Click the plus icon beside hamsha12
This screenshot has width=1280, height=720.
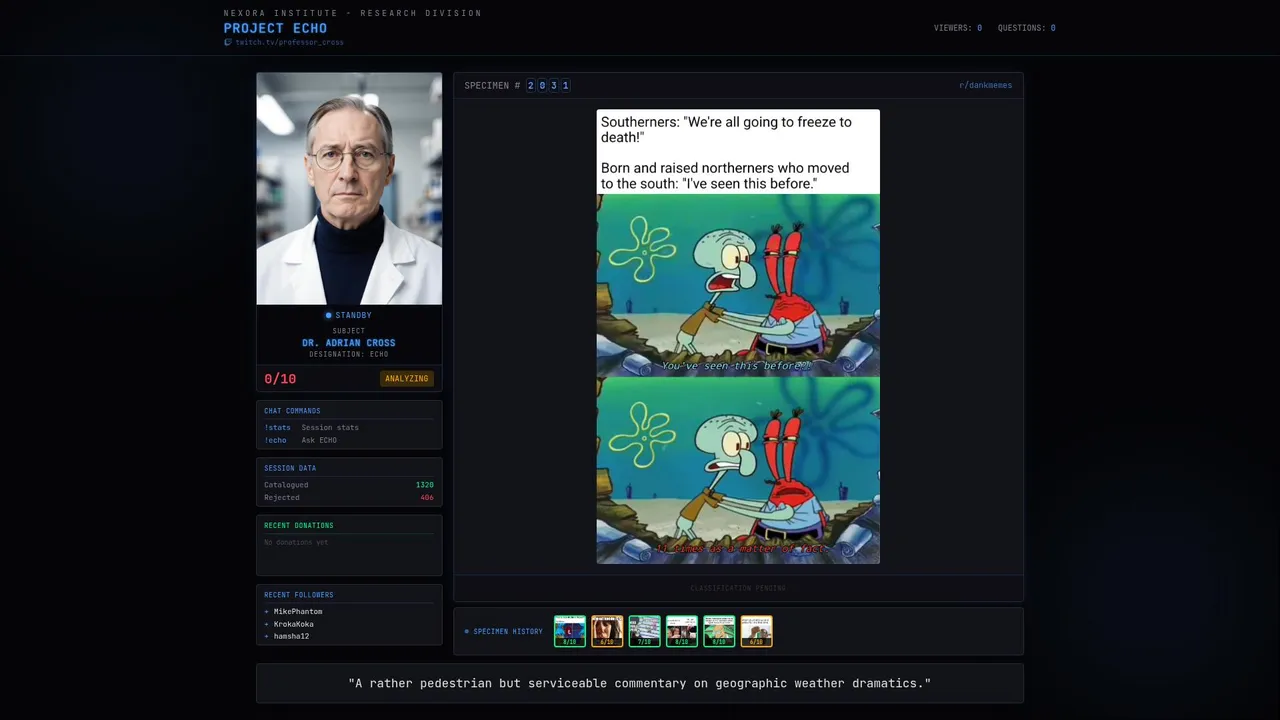[267, 636]
